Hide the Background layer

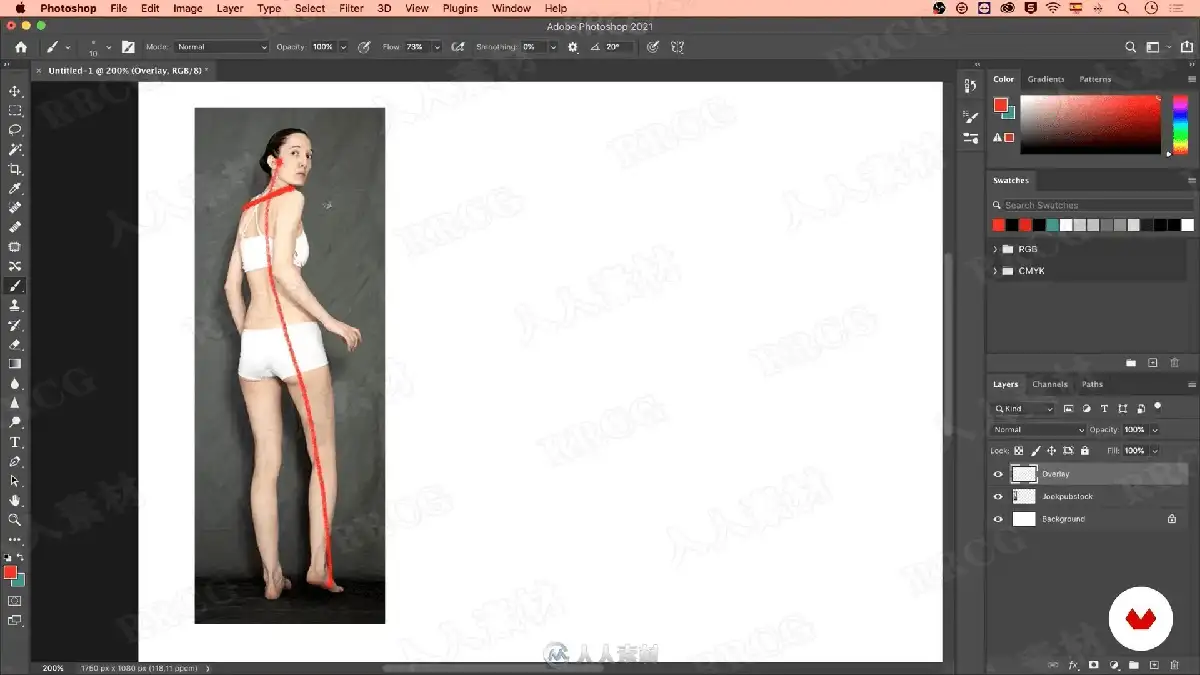click(x=997, y=519)
